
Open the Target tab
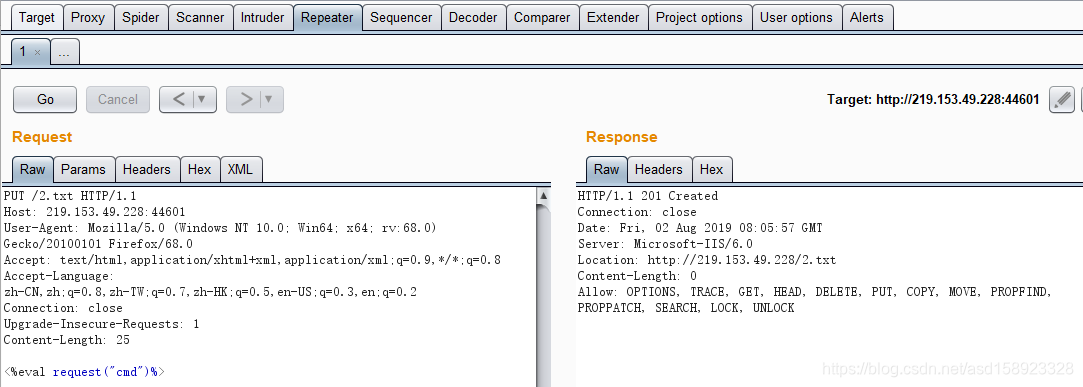pos(37,17)
